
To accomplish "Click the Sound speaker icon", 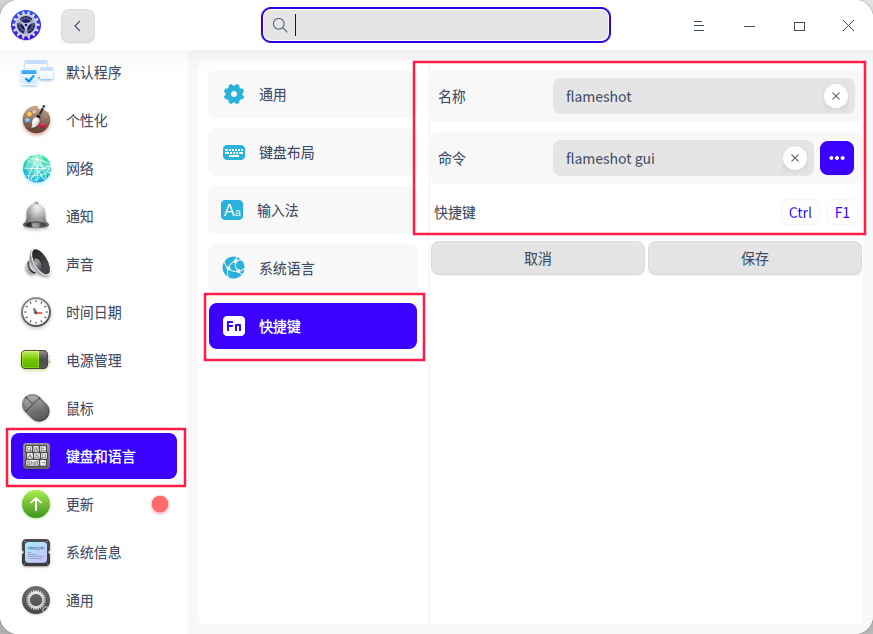I will point(37,264).
